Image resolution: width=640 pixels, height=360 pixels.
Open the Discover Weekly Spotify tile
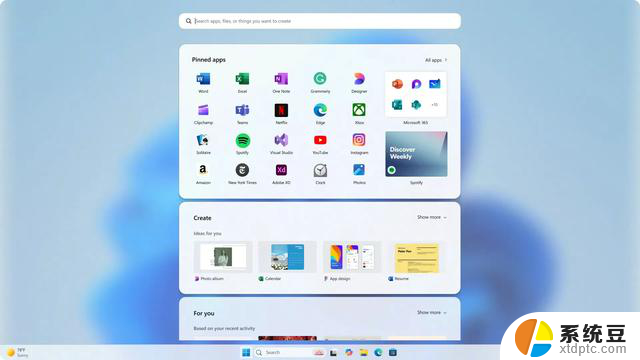[x=416, y=154]
